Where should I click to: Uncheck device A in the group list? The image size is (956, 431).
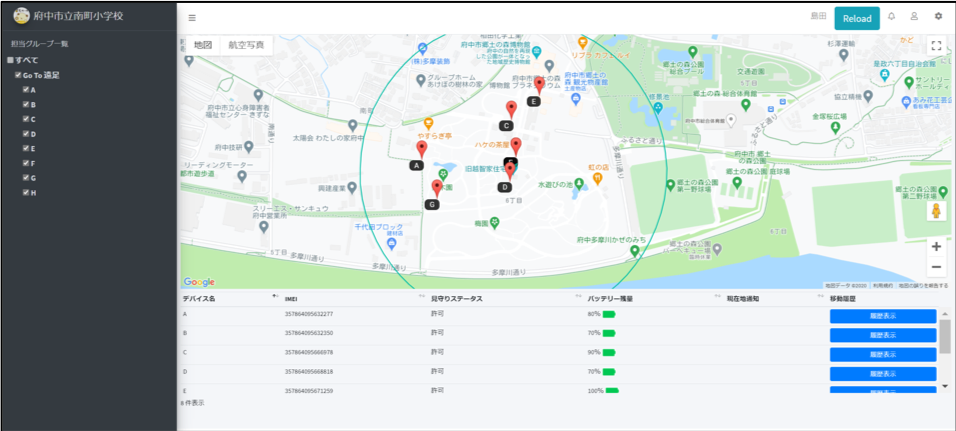coord(26,90)
